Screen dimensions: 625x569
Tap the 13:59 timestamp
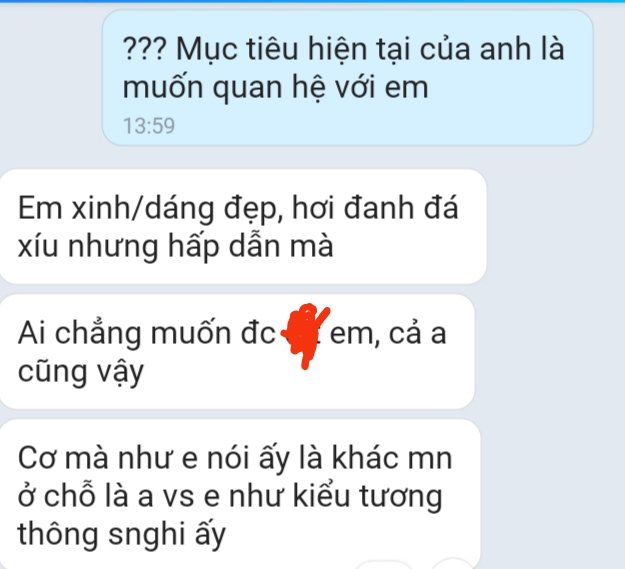[x=149, y=126]
